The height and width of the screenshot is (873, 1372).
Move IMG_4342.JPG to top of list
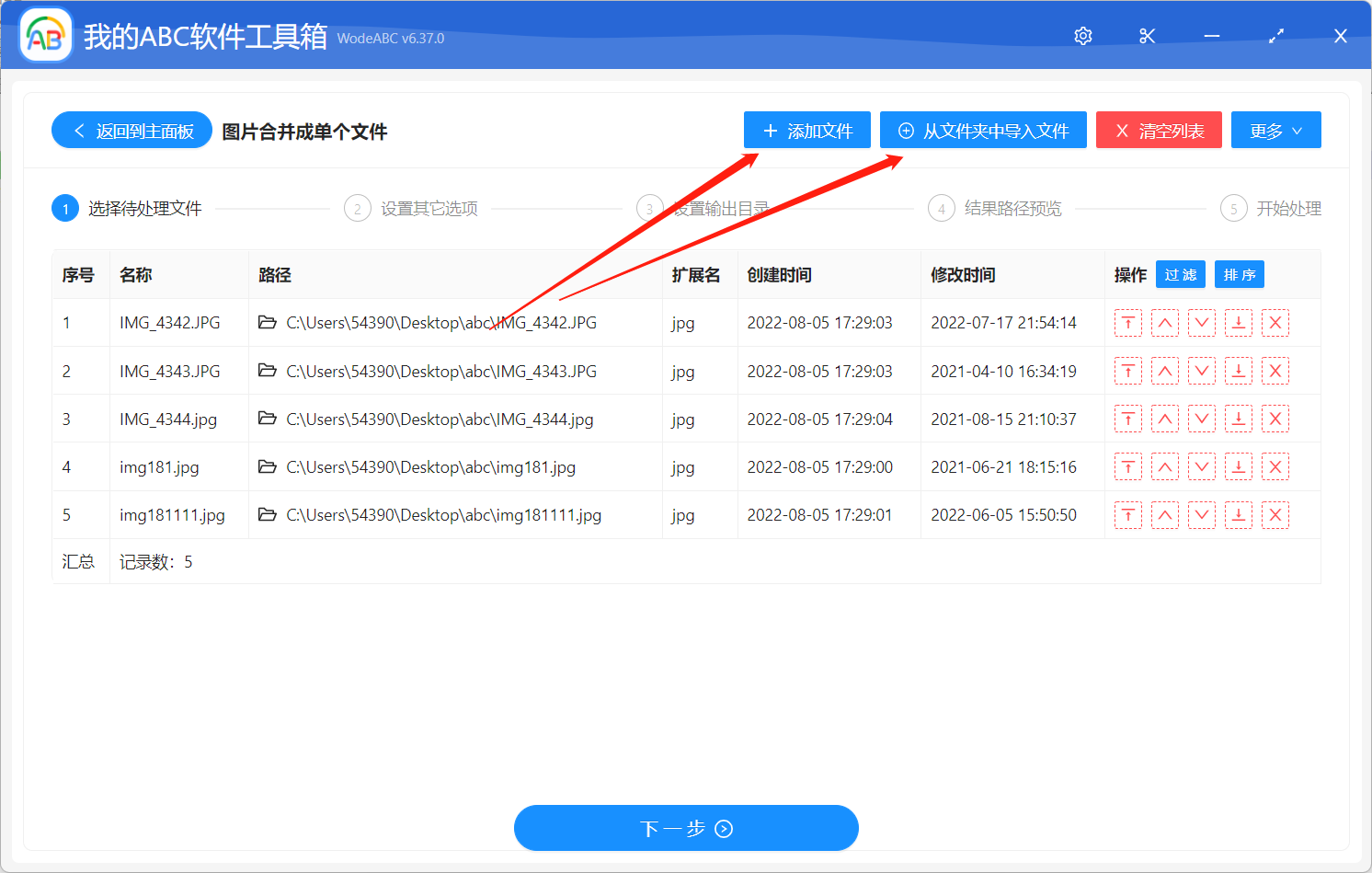pos(1128,323)
